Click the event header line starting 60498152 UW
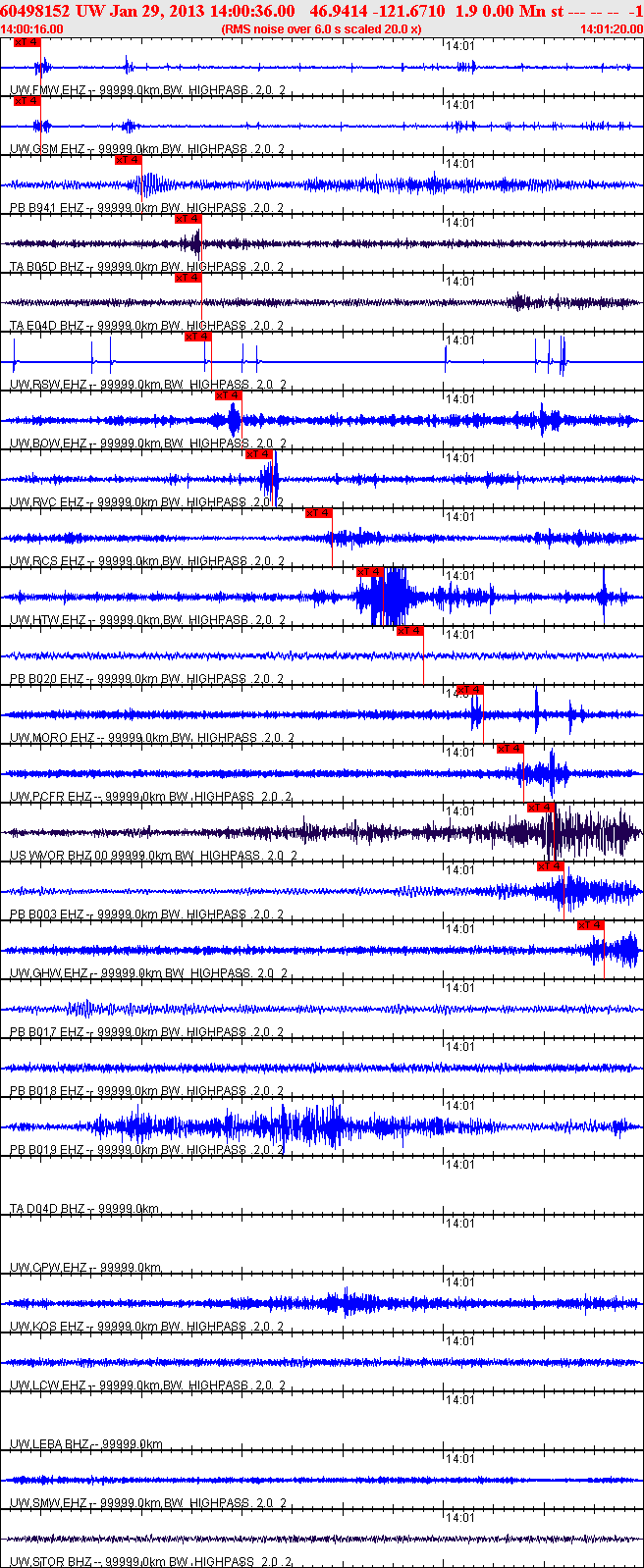 322,11
